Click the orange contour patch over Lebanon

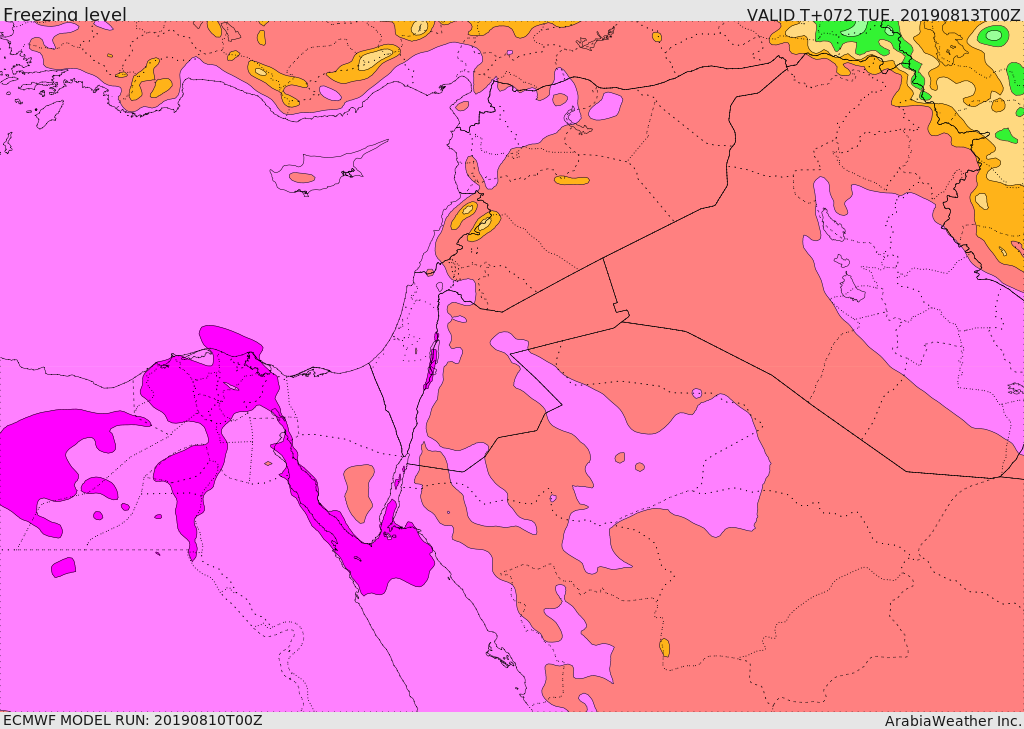click(x=466, y=214)
